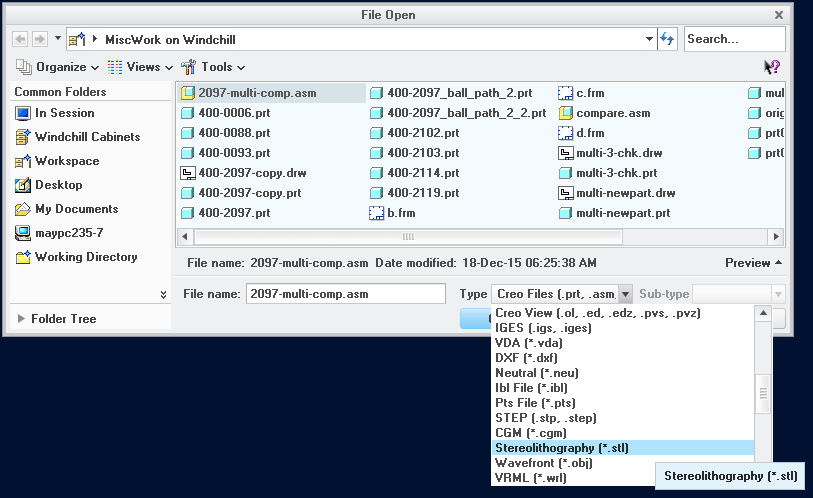Choose Ibl File (*.ibl) type
The width and height of the screenshot is (813, 498).
coord(622,388)
